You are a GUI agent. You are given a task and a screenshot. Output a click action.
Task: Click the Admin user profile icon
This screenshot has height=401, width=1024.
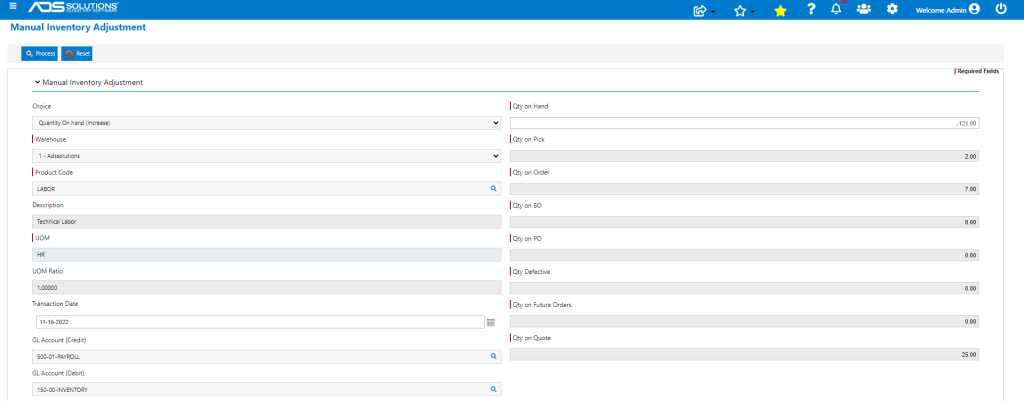point(974,9)
